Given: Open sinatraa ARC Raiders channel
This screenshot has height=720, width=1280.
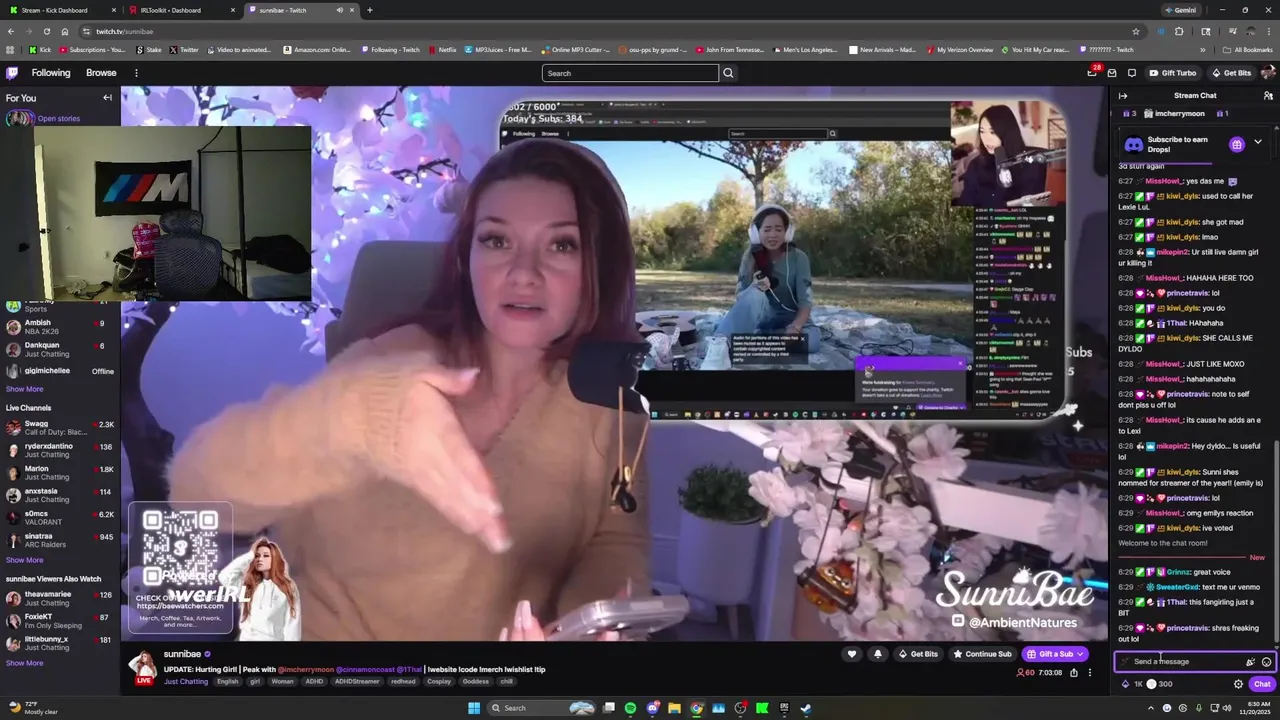Looking at the screenshot, I should pos(60,540).
